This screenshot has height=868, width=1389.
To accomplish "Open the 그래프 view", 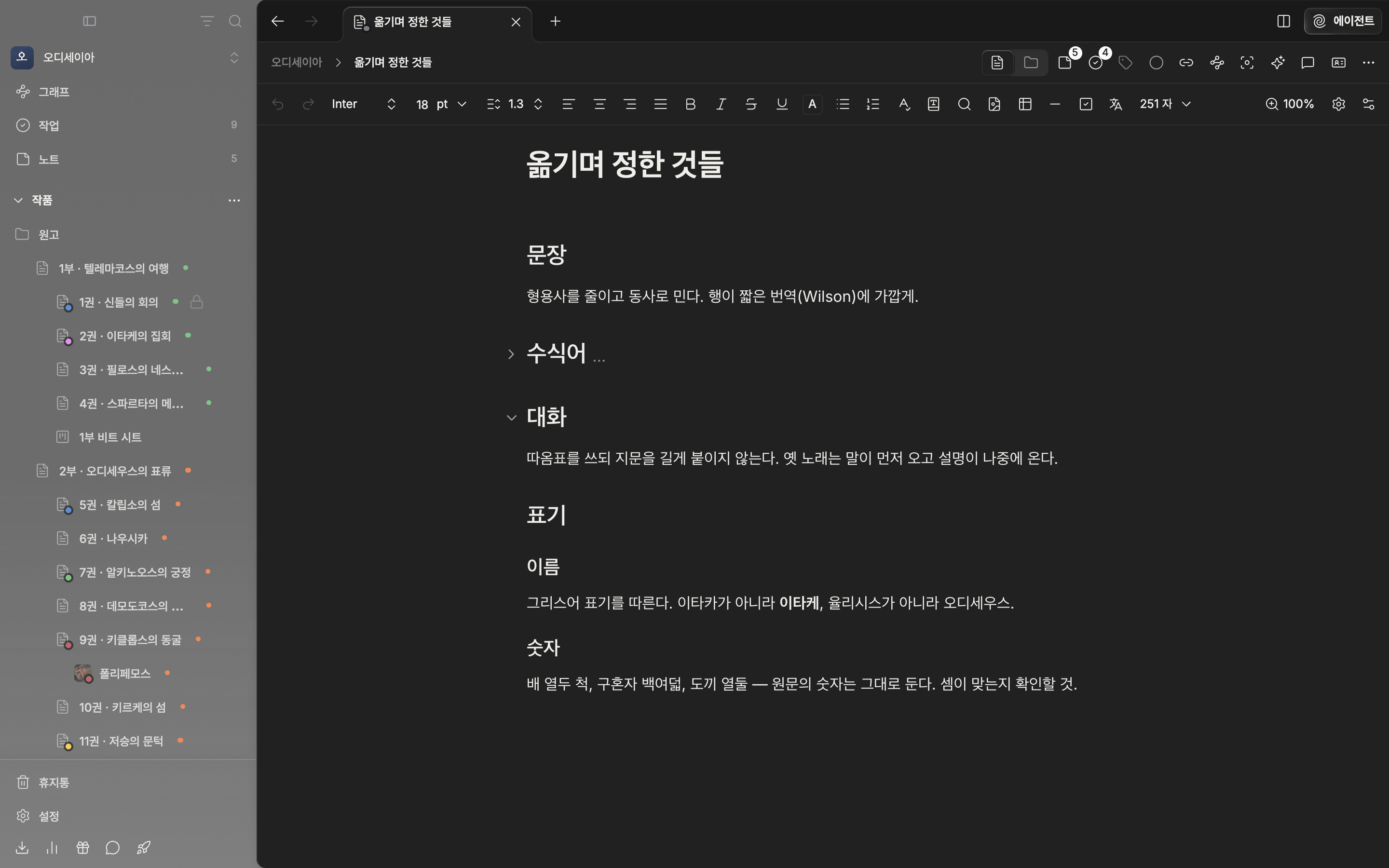I will (128, 92).
